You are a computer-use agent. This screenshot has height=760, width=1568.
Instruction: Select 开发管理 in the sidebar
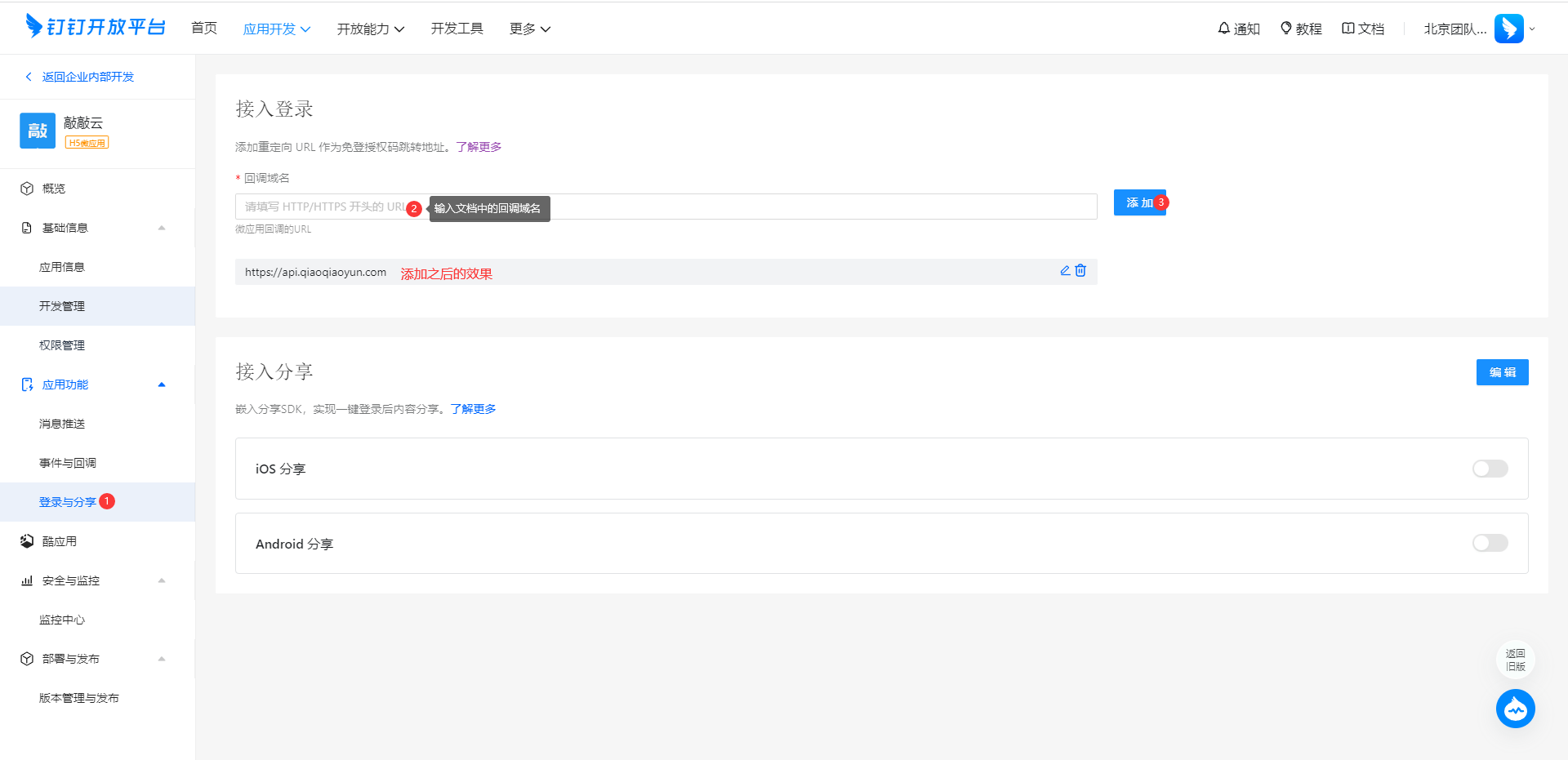(62, 306)
